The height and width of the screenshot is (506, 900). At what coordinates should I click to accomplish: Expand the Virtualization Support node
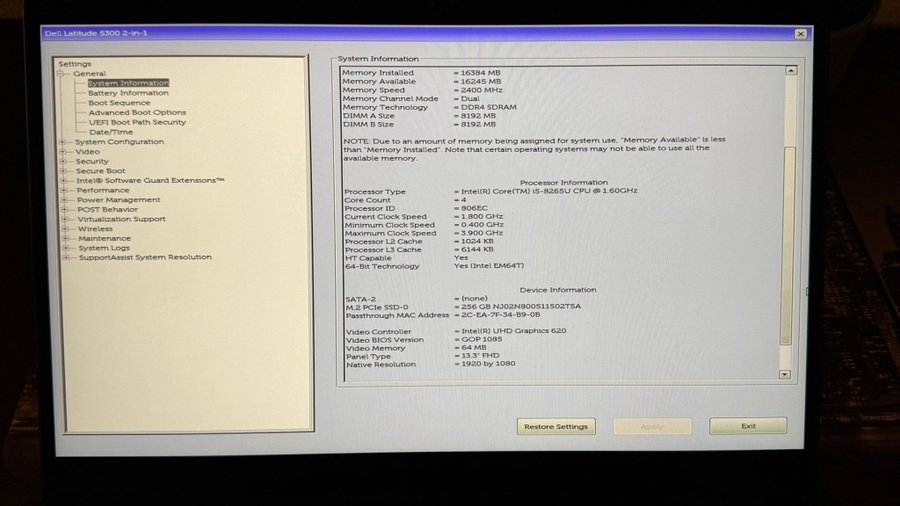click(x=64, y=219)
